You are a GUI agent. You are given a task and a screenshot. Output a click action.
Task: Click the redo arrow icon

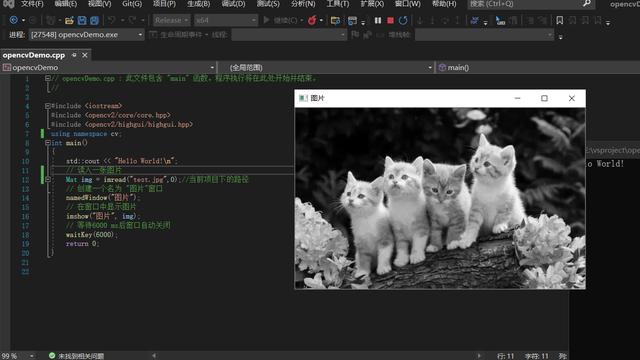click(x=132, y=20)
